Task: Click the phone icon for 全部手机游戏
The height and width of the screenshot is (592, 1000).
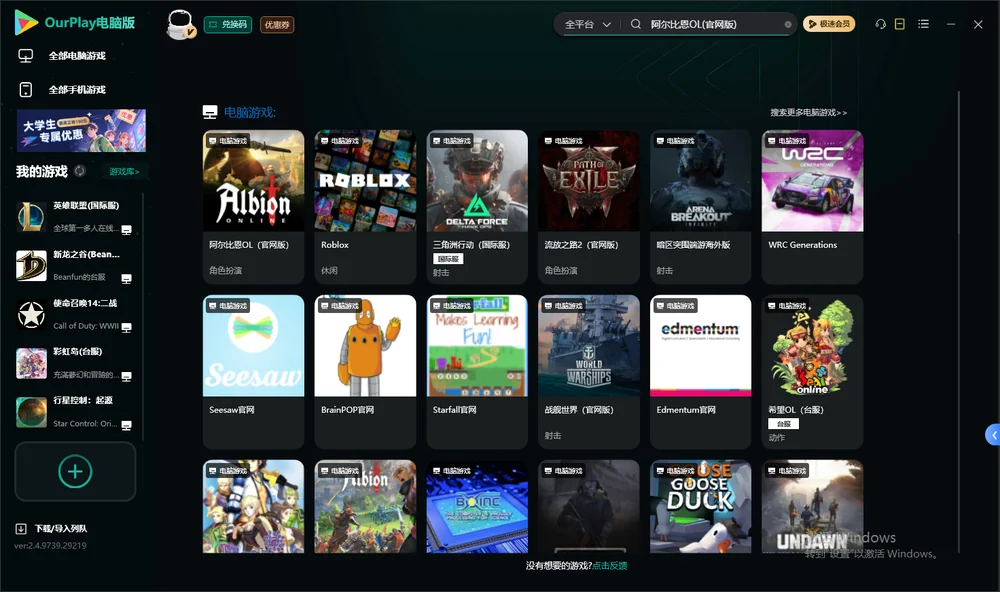Action: 26,89
